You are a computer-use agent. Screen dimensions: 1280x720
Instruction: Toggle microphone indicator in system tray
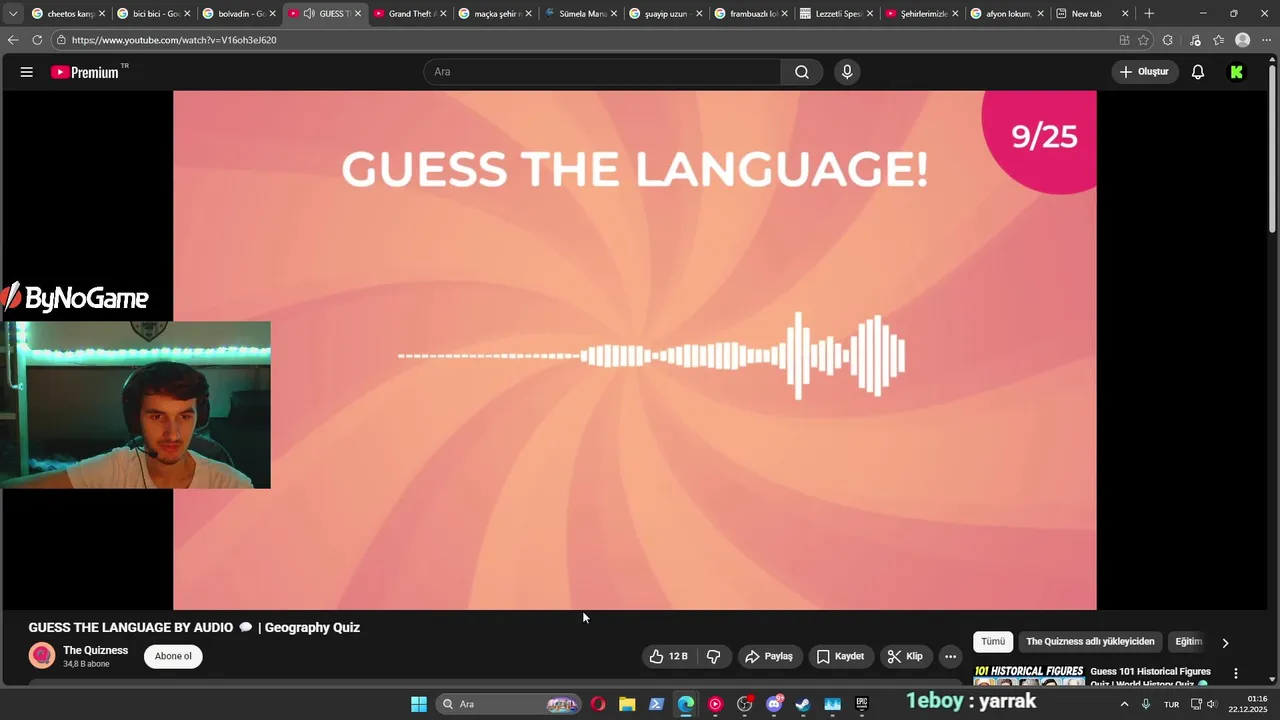(x=1146, y=704)
